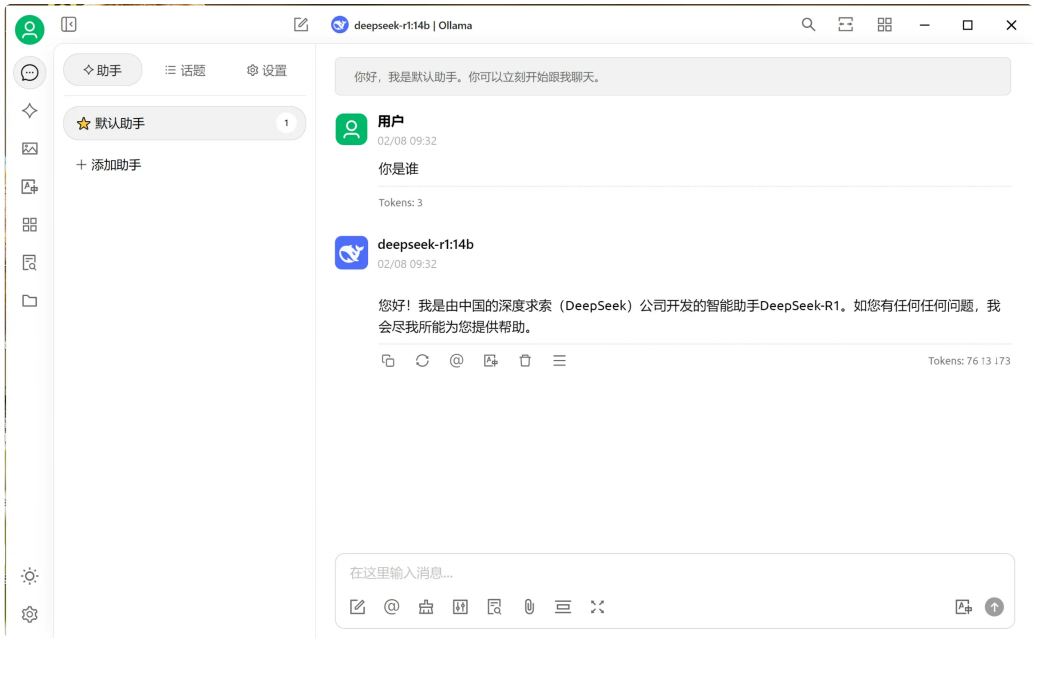Attach a file with the paperclip icon

(x=529, y=607)
